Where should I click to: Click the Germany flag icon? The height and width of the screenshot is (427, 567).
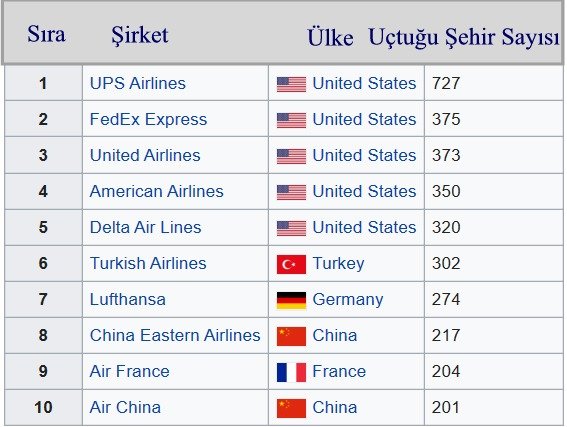tap(291, 300)
